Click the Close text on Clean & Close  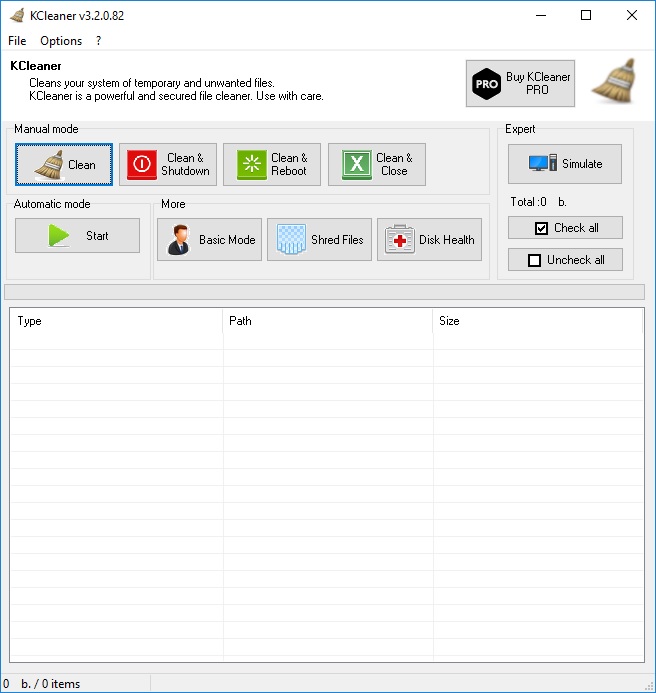pos(394,171)
